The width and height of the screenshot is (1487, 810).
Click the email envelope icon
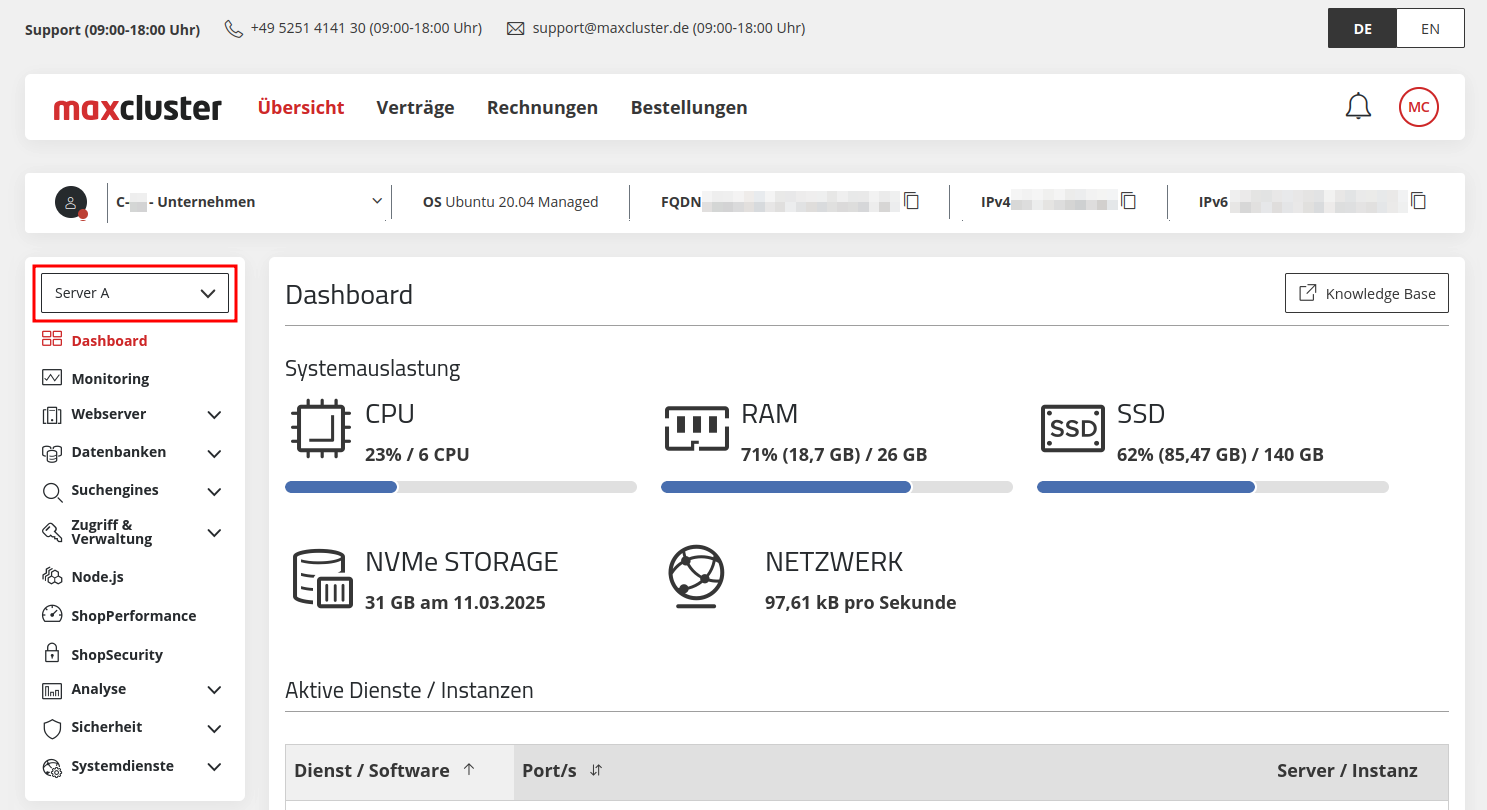pyautogui.click(x=516, y=29)
